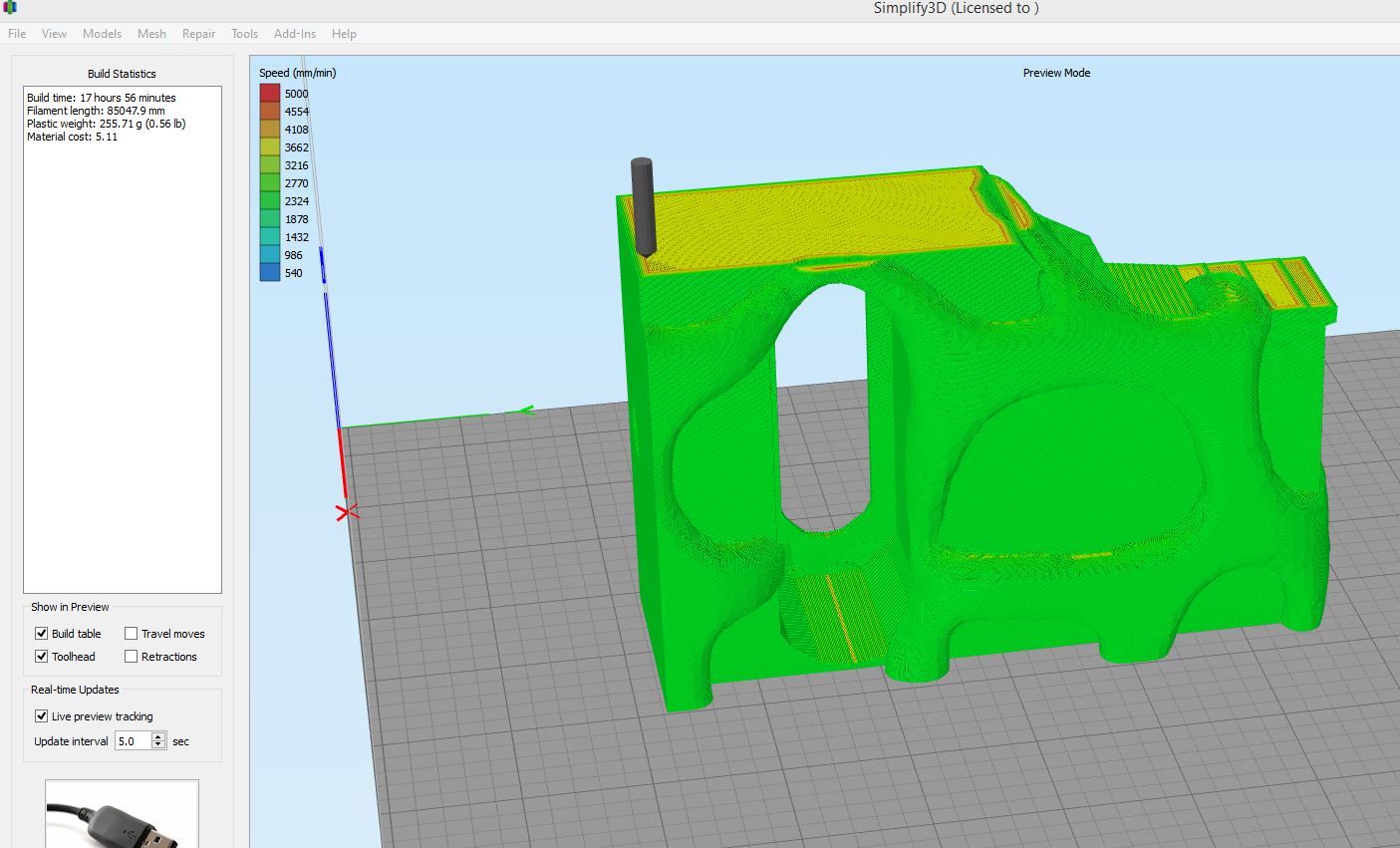
Task: Click the 986 speed legend value
Action: (x=294, y=255)
